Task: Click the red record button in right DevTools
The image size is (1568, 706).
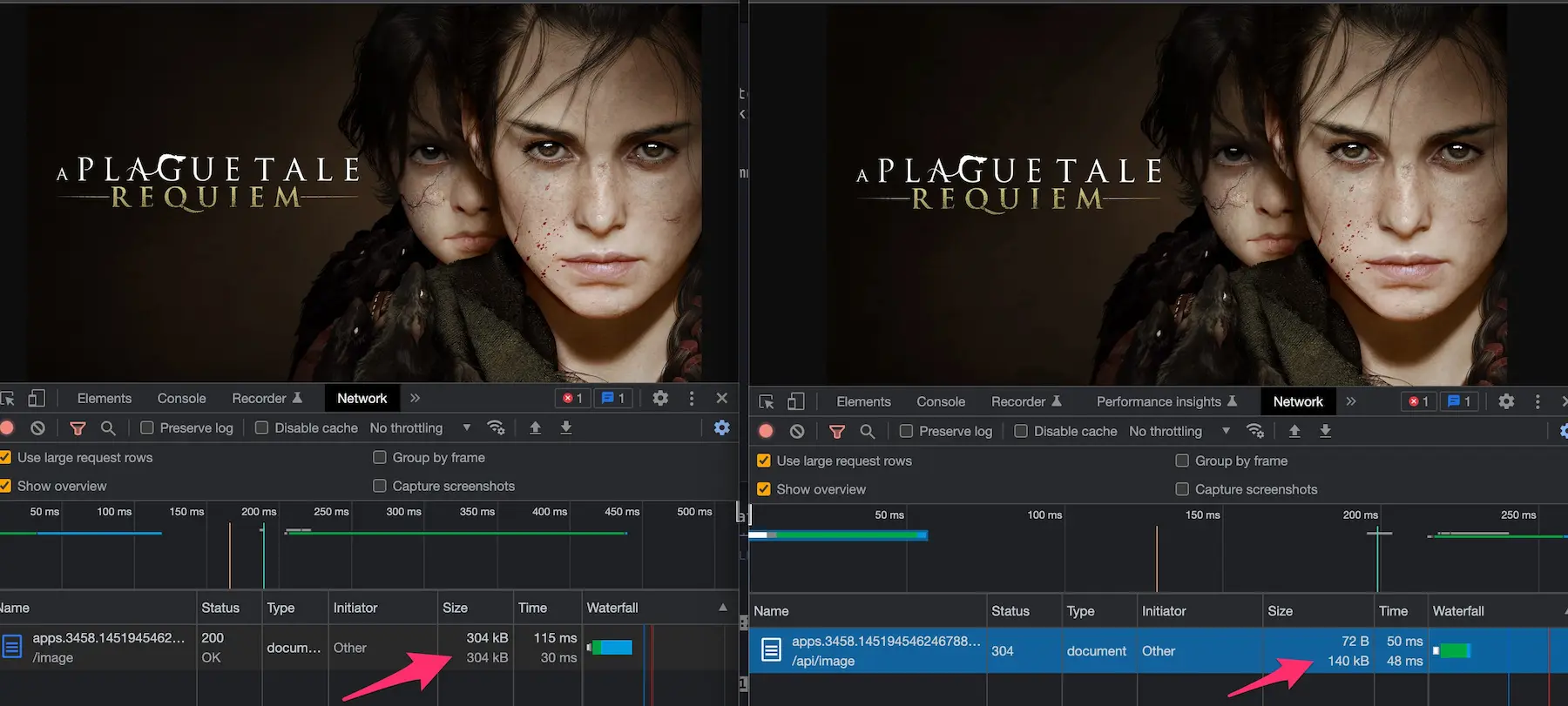Action: point(766,431)
